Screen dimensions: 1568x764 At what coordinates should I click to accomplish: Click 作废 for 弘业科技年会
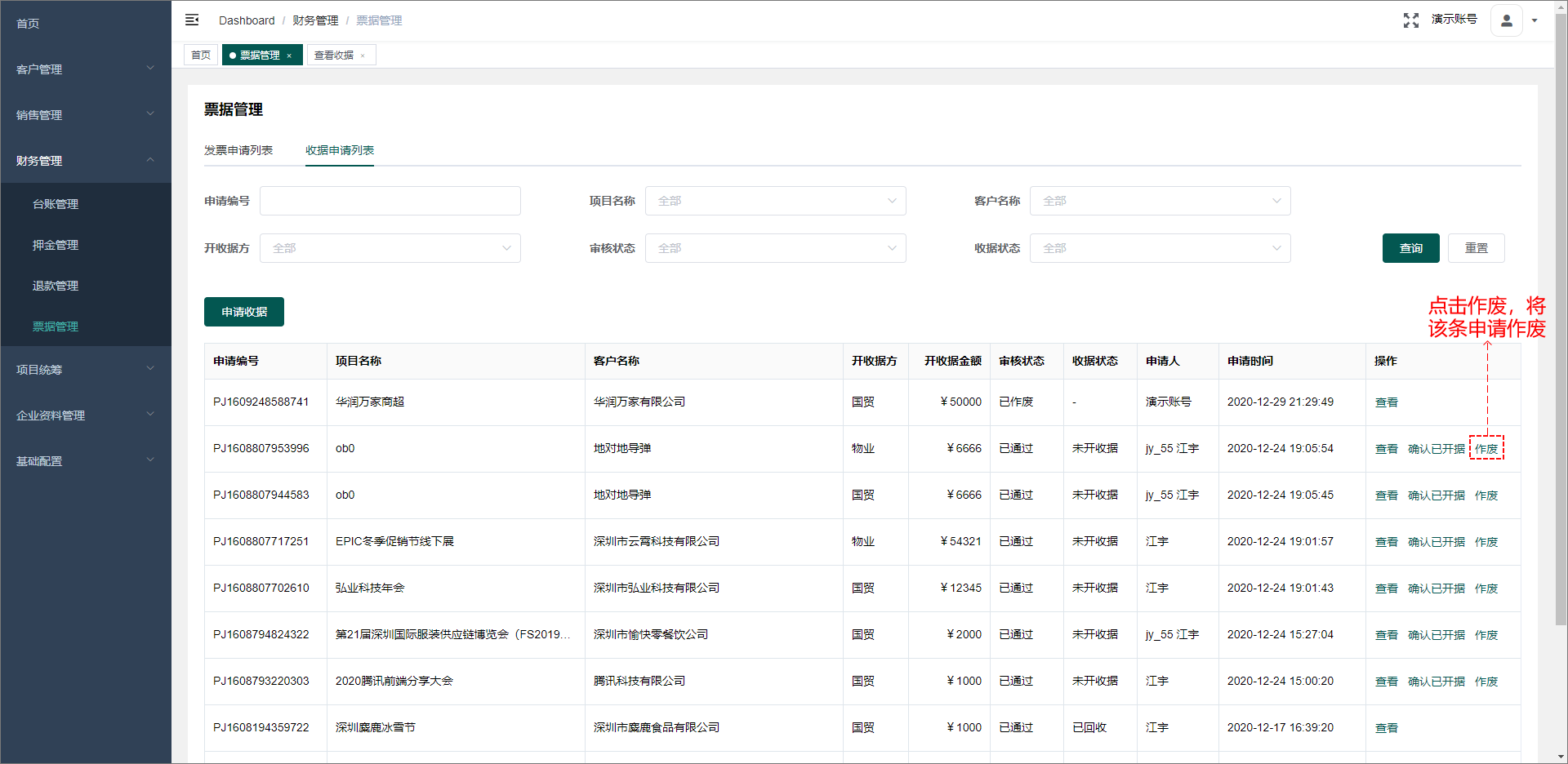[x=1486, y=589]
